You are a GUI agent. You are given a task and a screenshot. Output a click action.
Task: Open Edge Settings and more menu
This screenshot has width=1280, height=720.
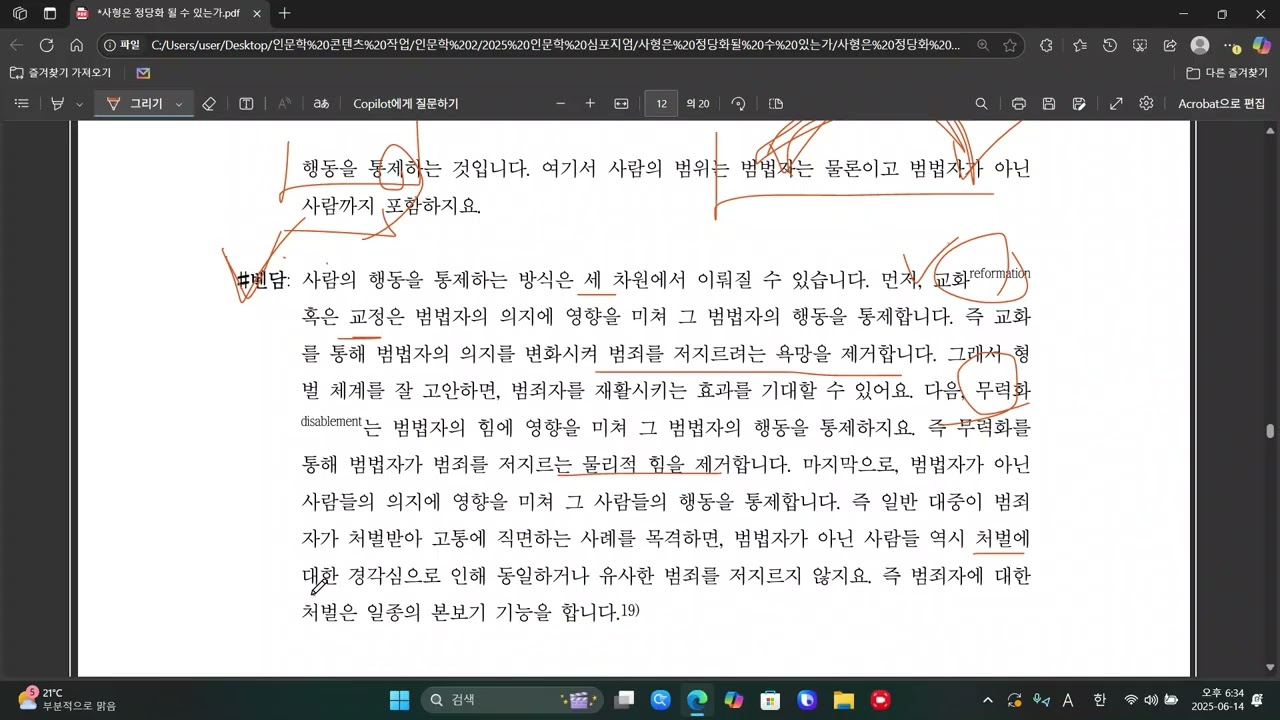1231,45
